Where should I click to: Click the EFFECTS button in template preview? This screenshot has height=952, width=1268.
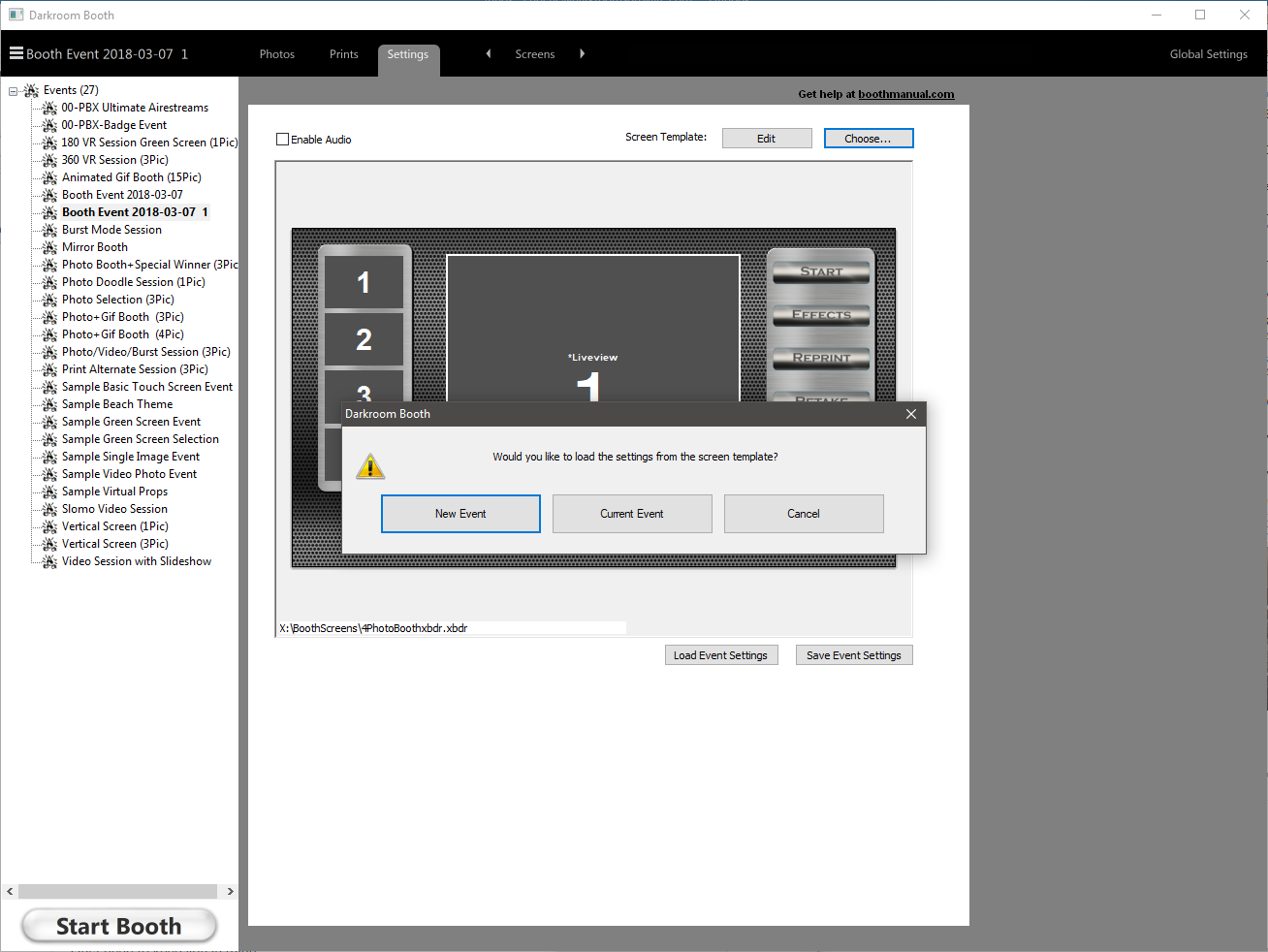pyautogui.click(x=821, y=315)
